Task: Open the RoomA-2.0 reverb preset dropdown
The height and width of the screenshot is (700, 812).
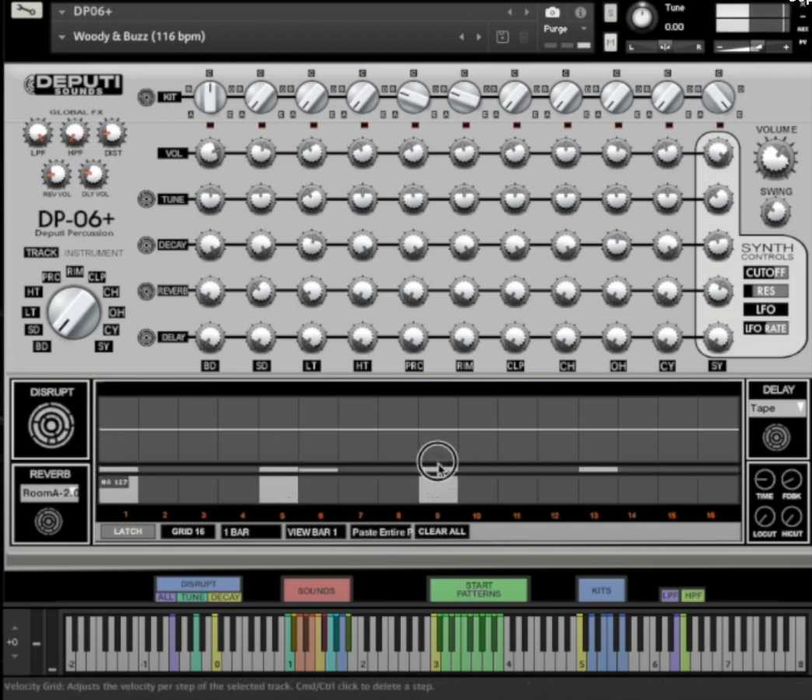Action: click(49, 493)
